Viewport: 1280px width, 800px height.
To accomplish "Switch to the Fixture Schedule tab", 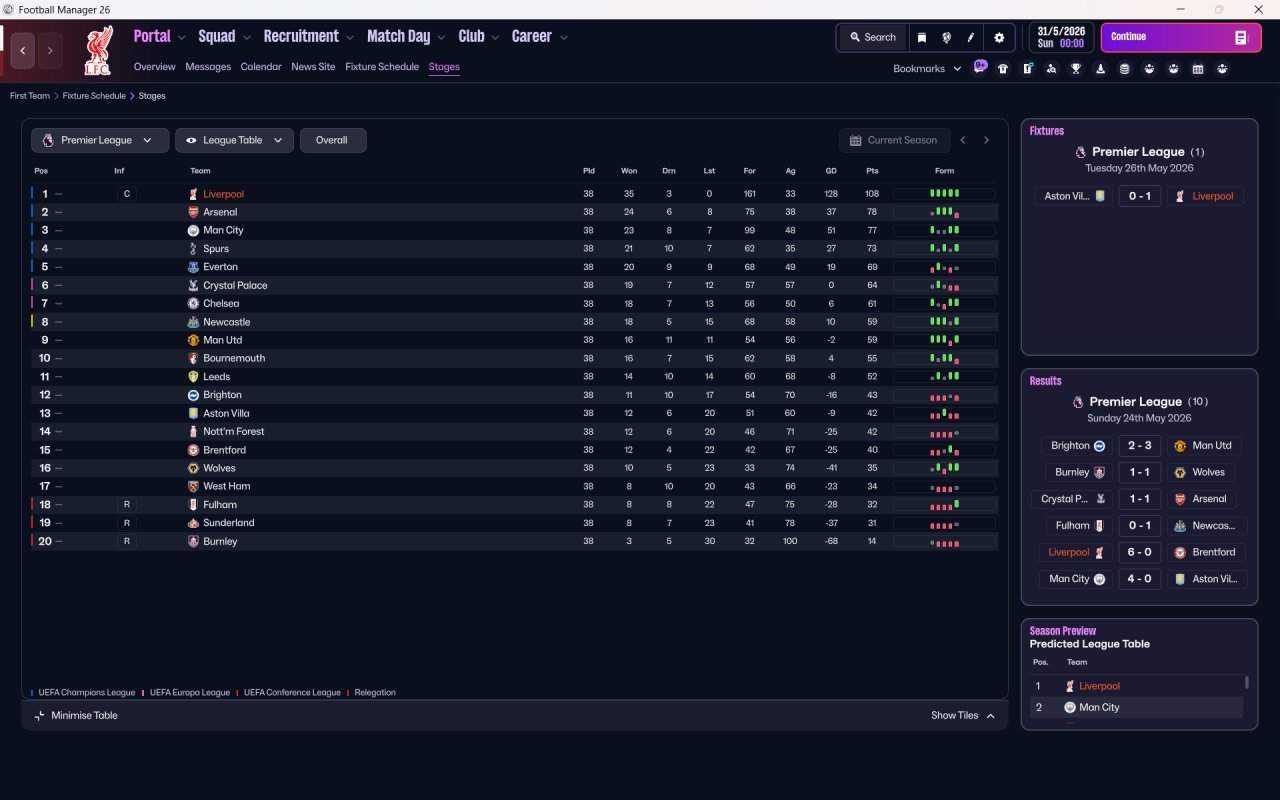I will pos(382,67).
